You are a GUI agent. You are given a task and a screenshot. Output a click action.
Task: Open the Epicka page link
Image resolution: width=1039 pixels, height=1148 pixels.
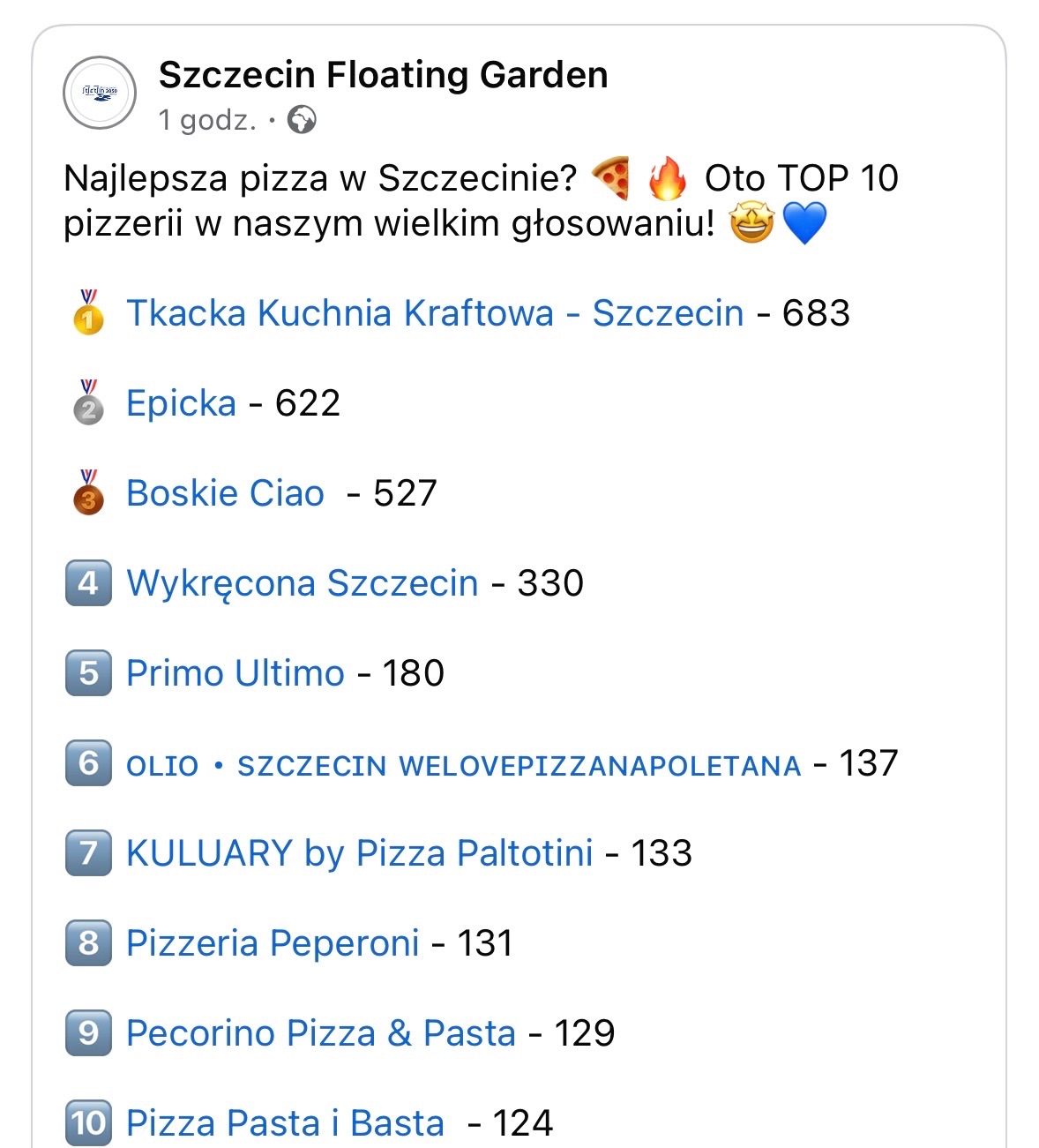click(x=181, y=403)
